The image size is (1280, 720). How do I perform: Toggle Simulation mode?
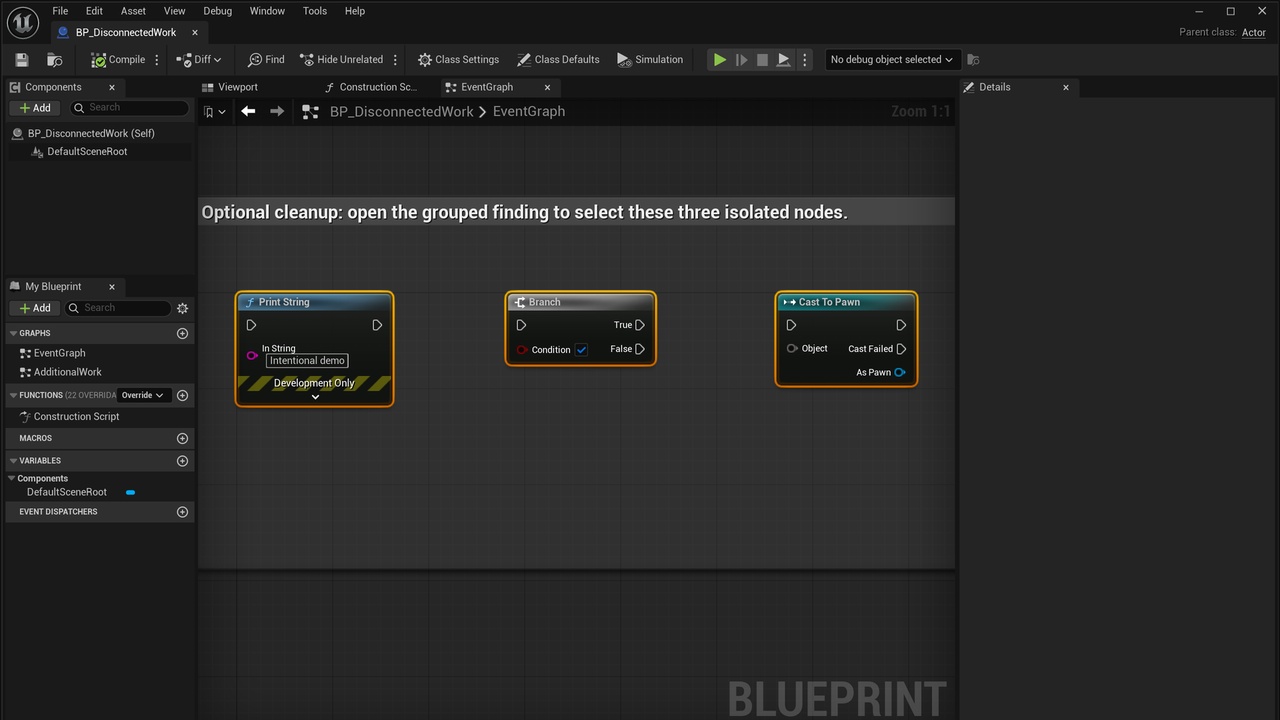click(x=650, y=60)
